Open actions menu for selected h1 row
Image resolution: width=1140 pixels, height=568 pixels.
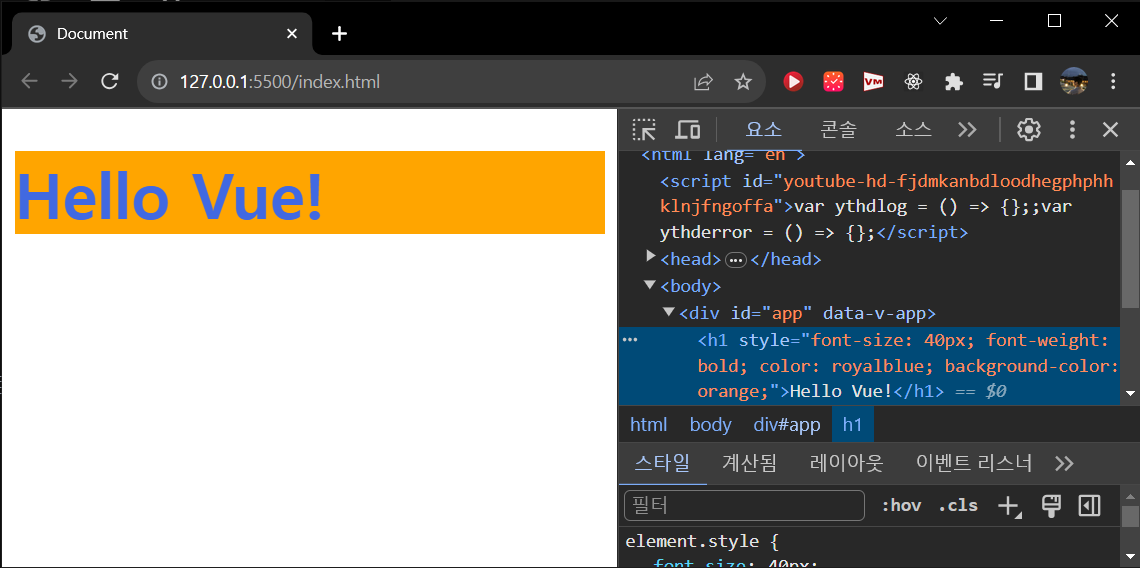click(x=630, y=340)
